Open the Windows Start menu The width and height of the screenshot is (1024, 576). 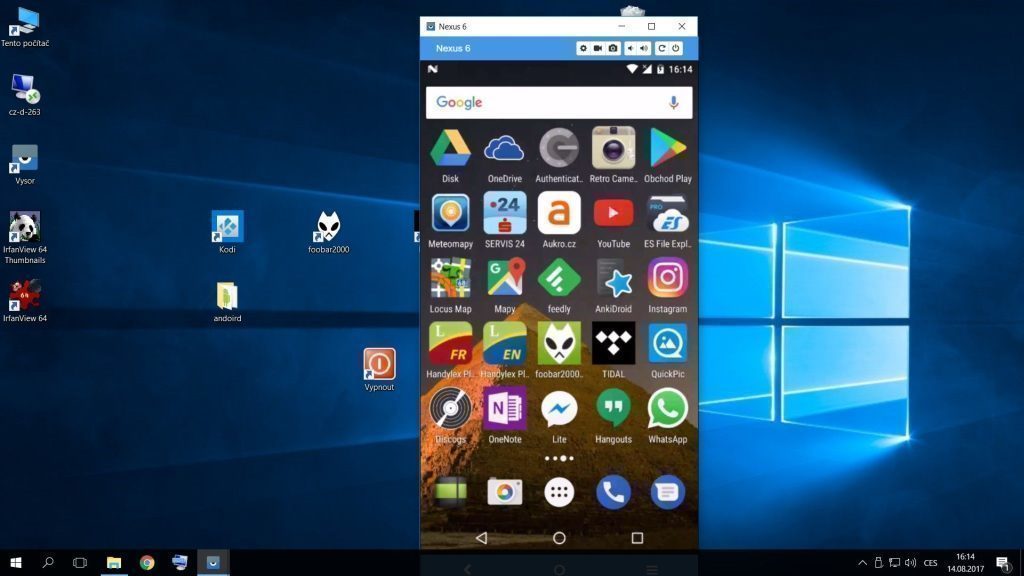(x=16, y=562)
